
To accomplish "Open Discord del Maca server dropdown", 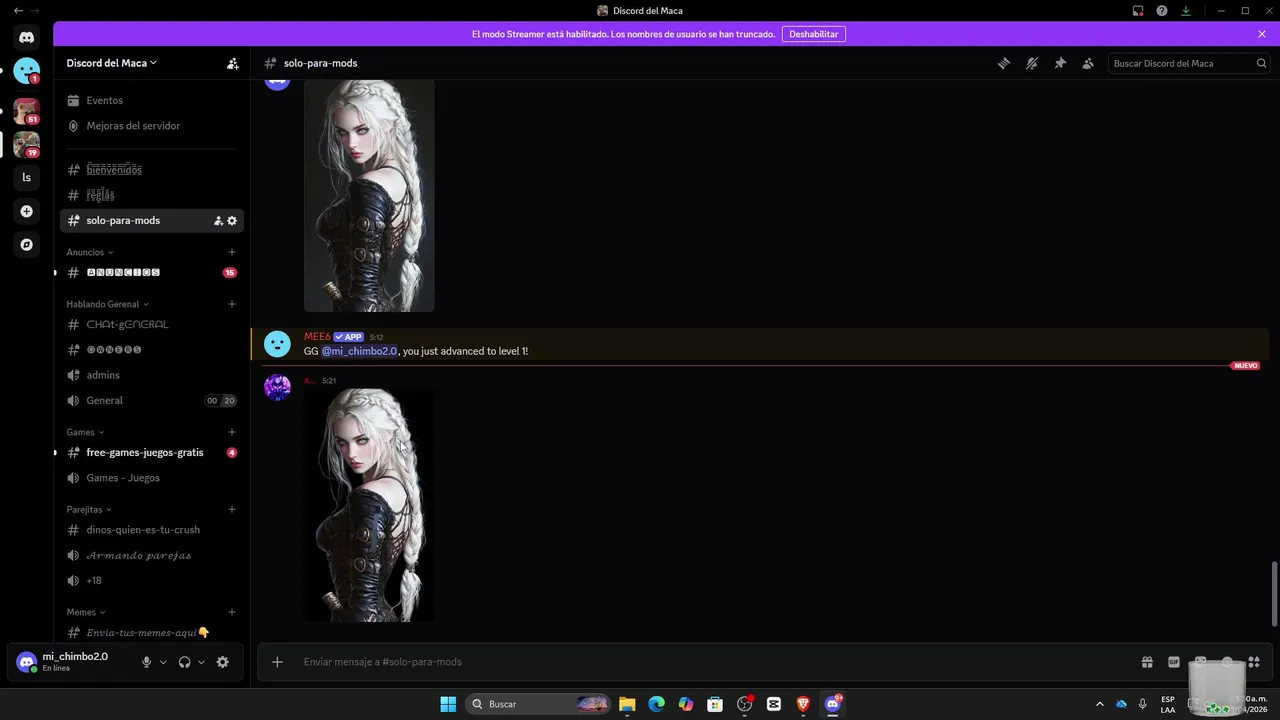I will coord(111,63).
